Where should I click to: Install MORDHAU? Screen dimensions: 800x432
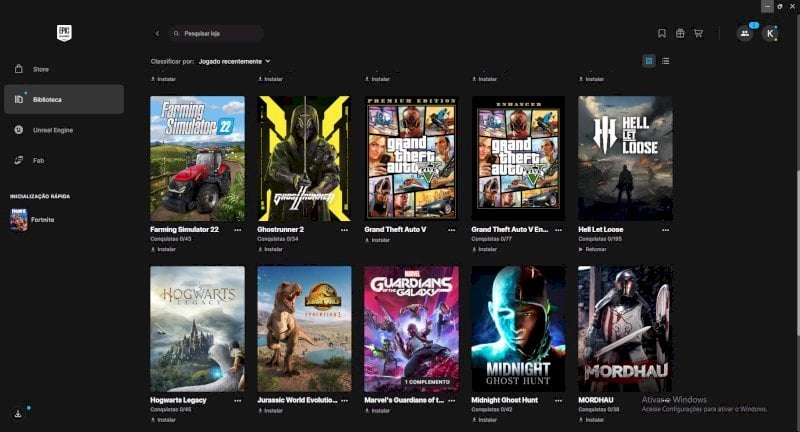tap(591, 420)
